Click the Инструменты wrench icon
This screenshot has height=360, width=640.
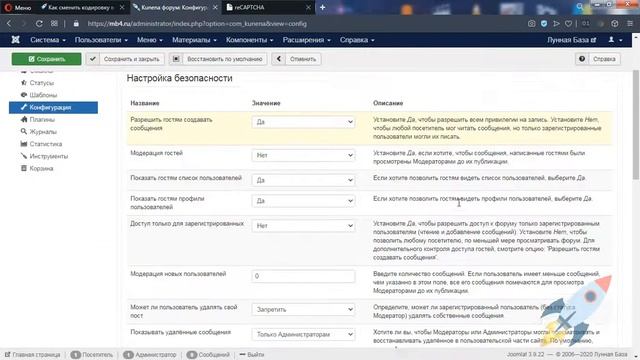[x=24, y=156]
